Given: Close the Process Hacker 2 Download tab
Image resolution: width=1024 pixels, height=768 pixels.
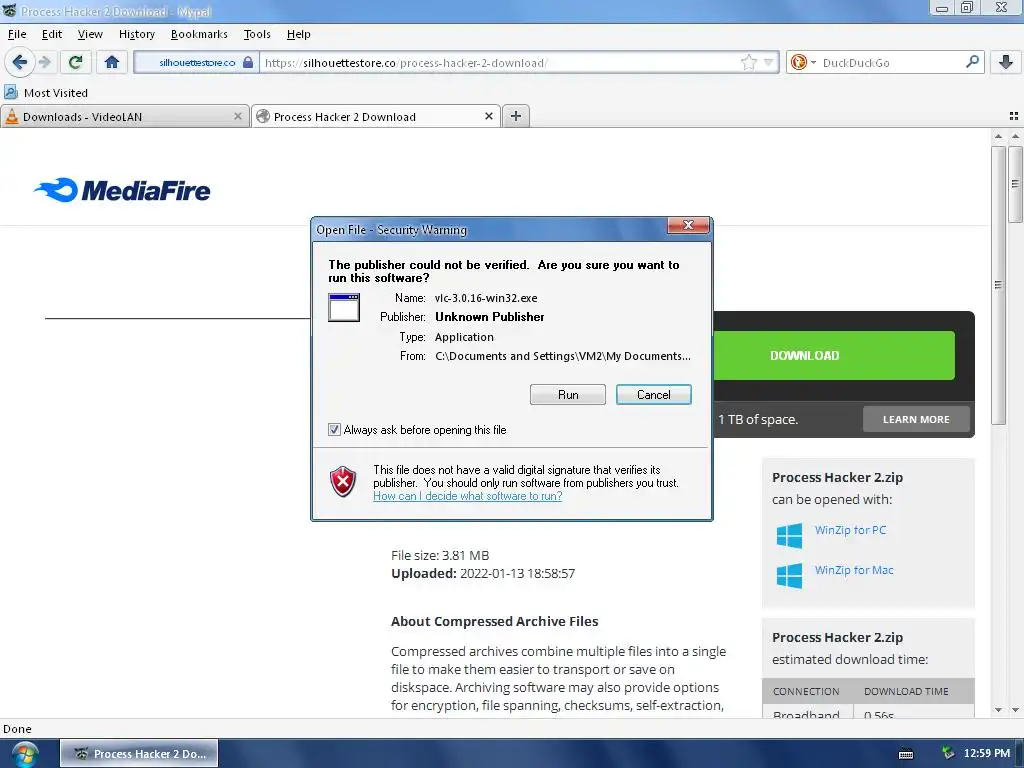Looking at the screenshot, I should tap(488, 116).
